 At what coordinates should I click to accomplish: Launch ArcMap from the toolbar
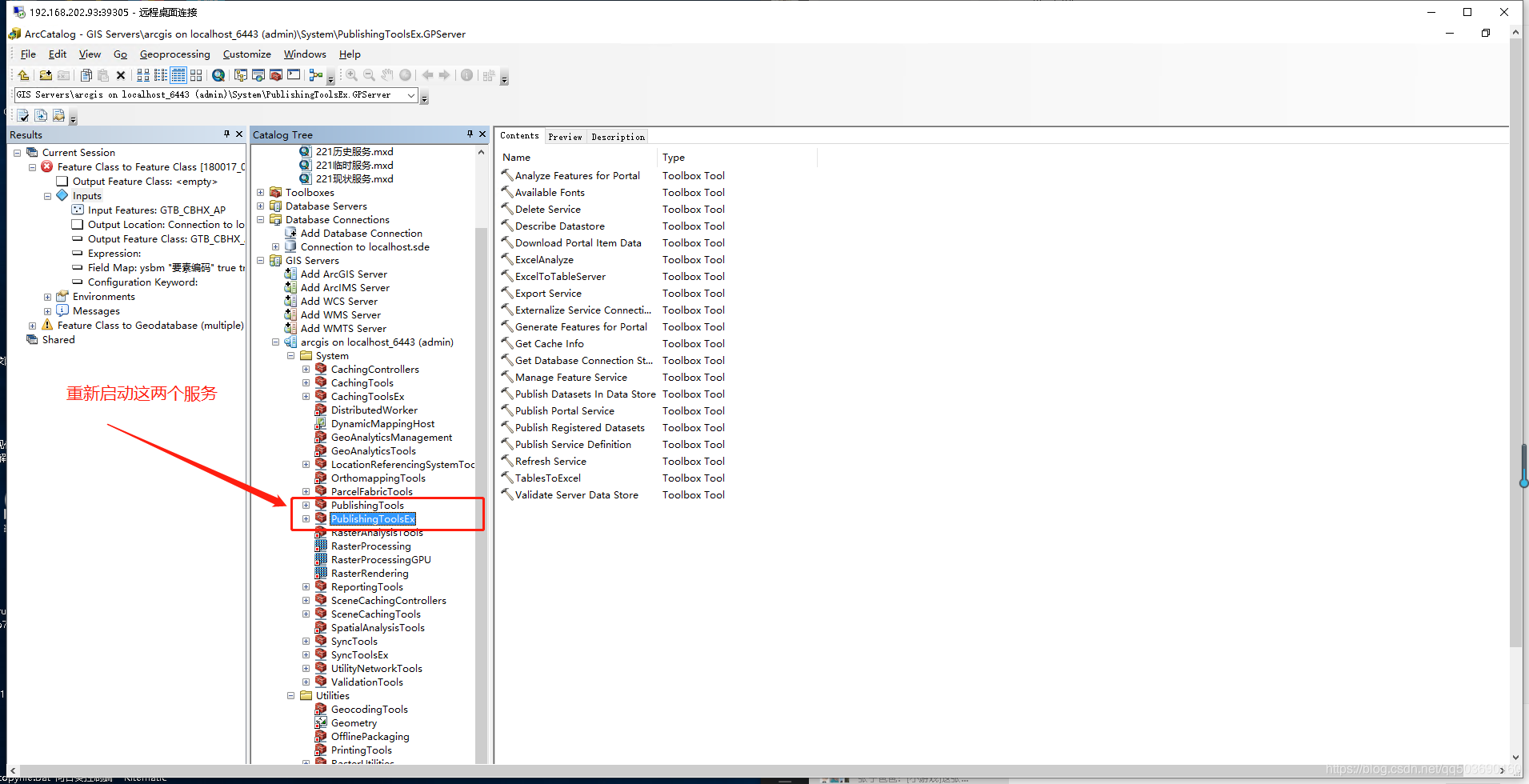[258, 75]
